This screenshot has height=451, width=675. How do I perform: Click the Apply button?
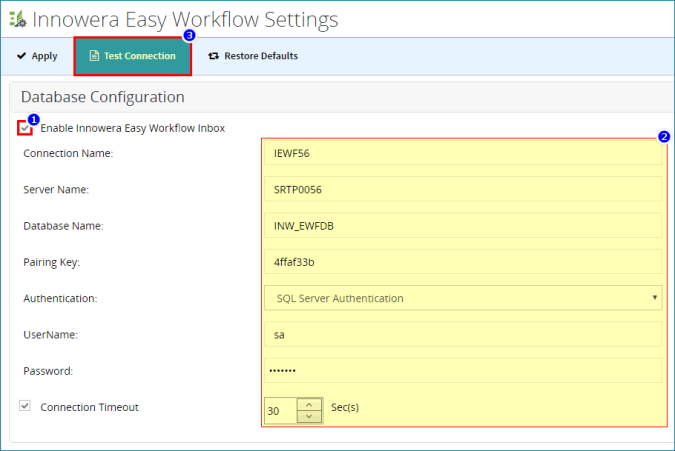(x=37, y=56)
